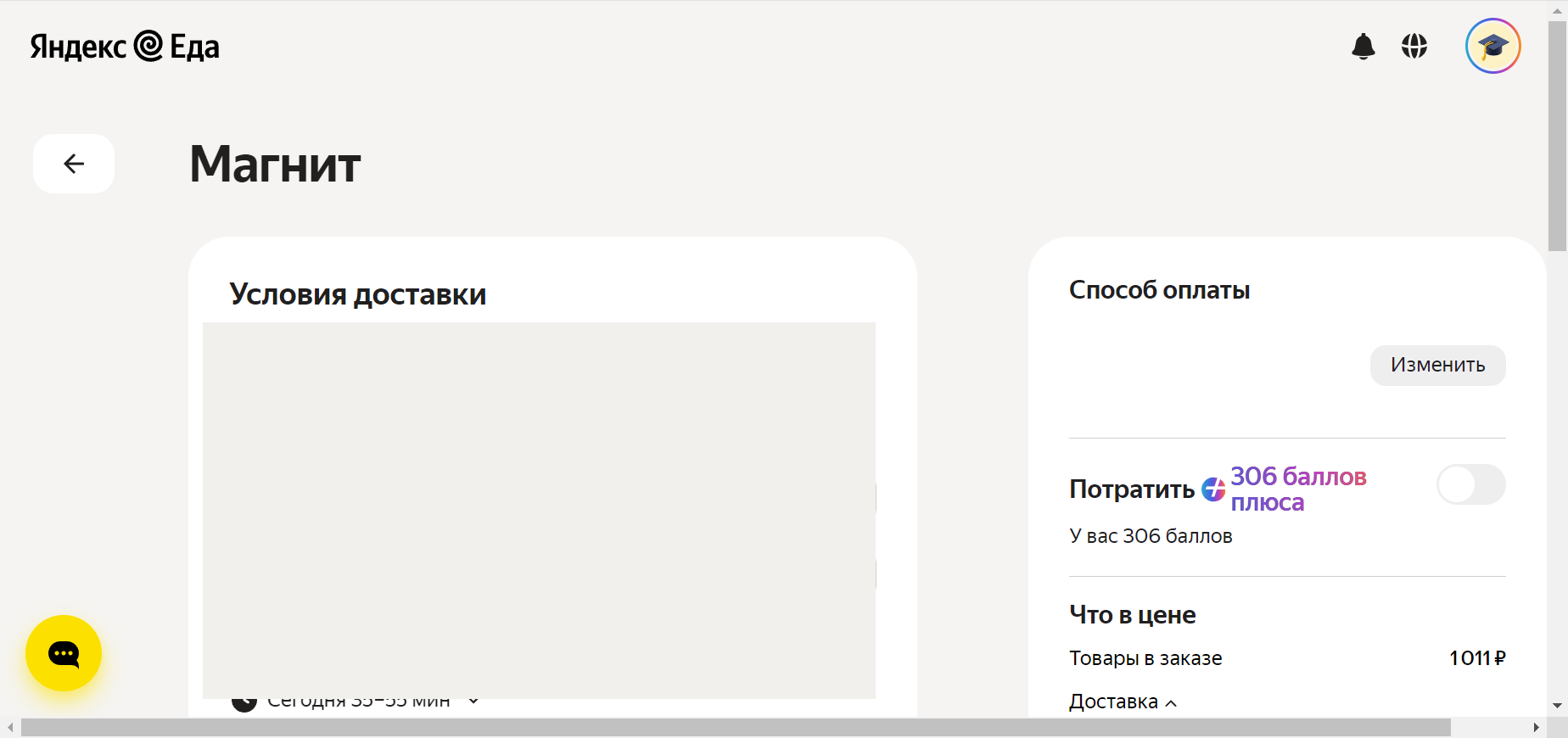Click the Способ оплаты heading
This screenshot has height=738, width=1568.
coord(1159,290)
